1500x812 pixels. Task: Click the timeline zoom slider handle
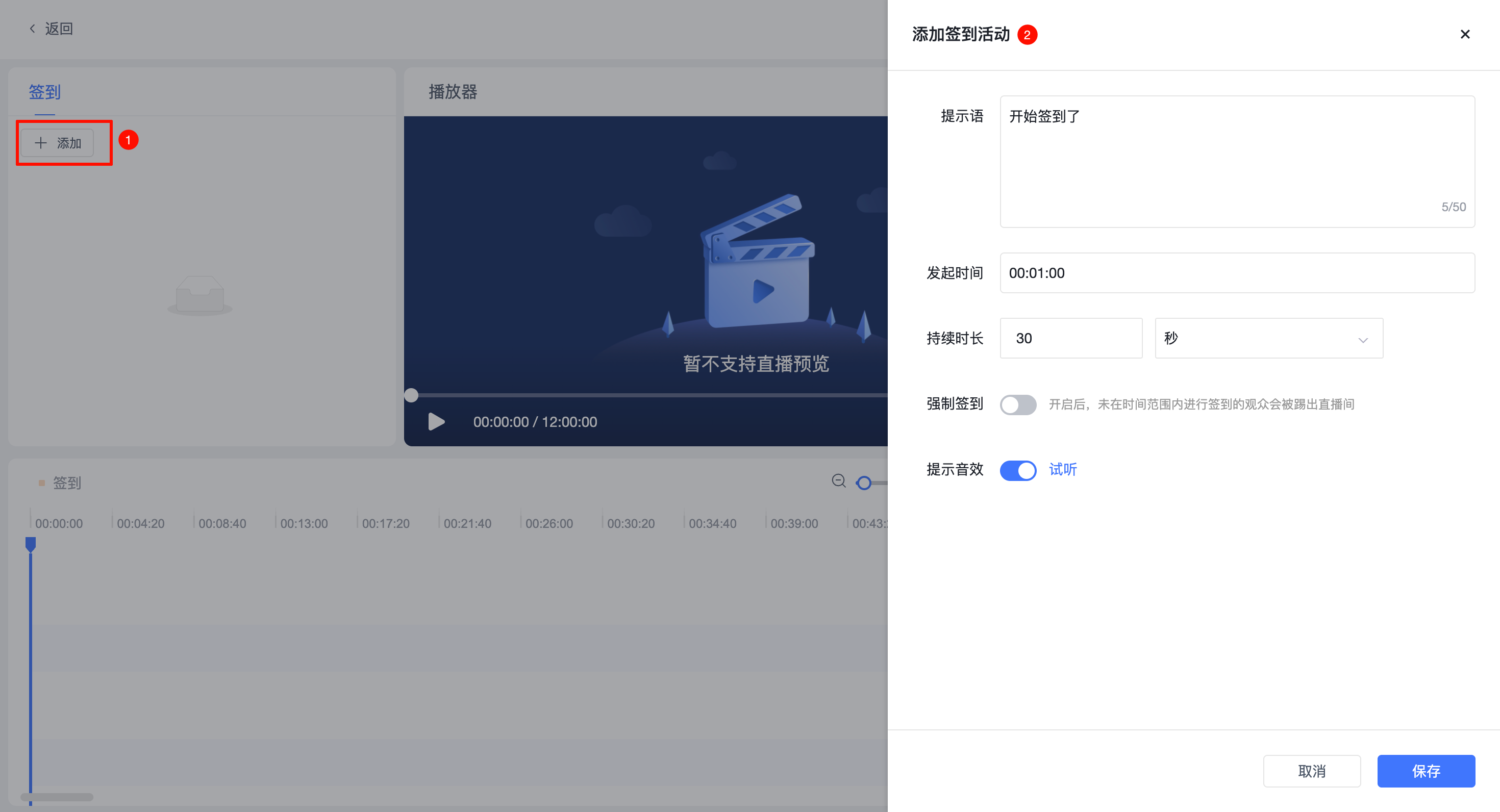[x=864, y=483]
